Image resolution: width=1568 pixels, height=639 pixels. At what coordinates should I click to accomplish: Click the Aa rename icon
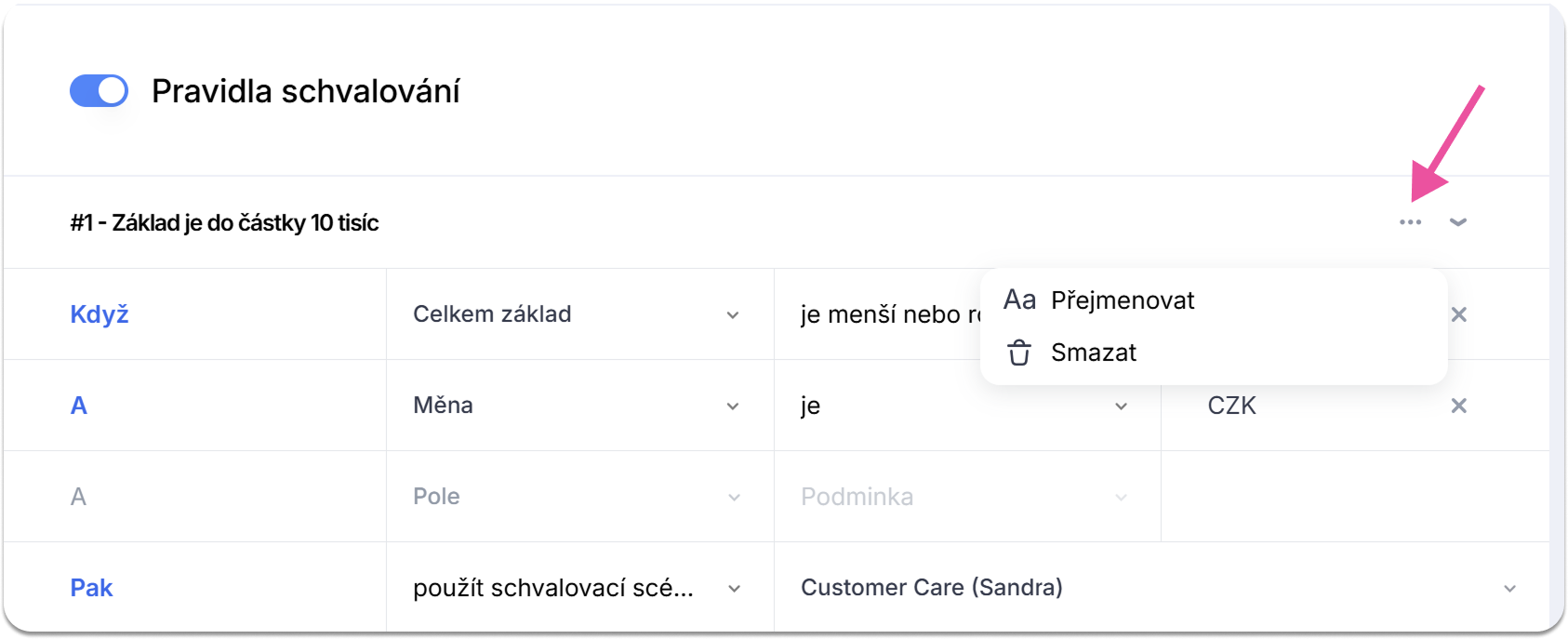tap(1019, 300)
